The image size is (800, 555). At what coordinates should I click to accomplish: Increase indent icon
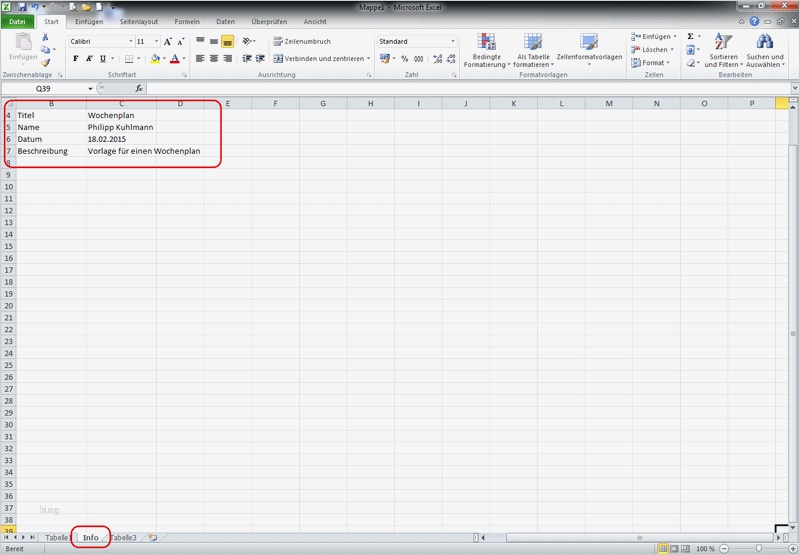(260, 59)
